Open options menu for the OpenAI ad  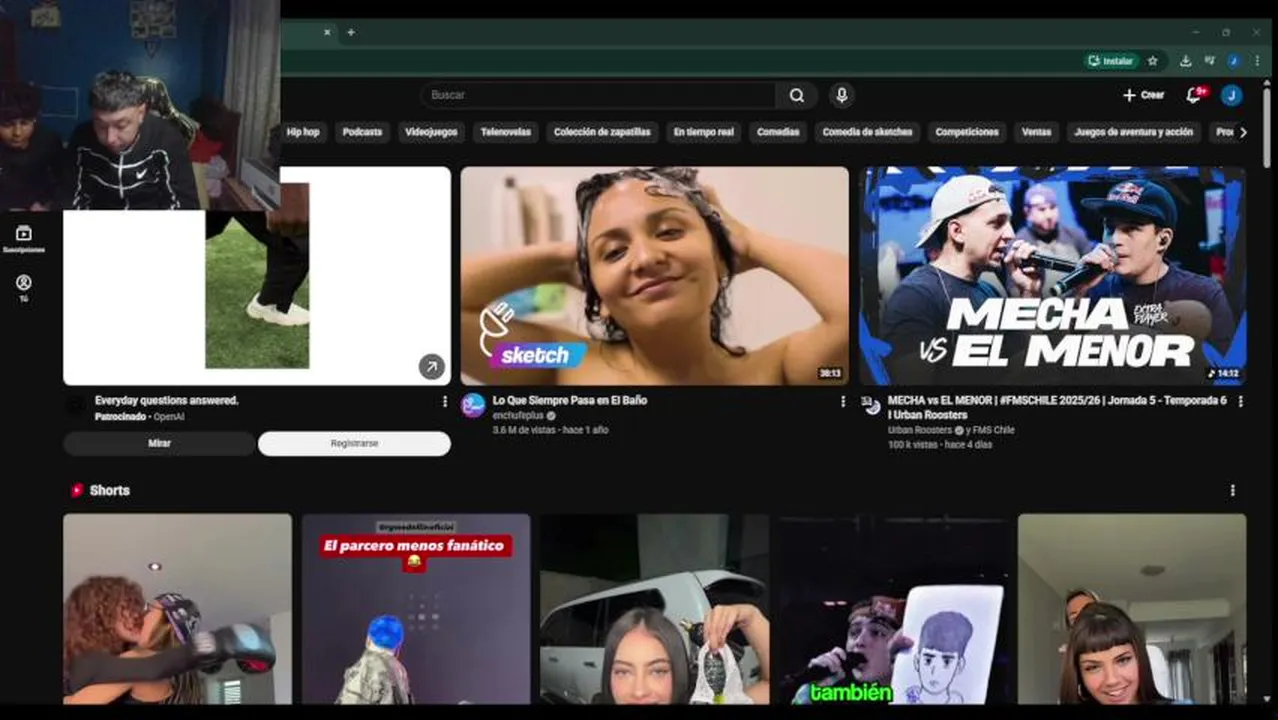coord(445,401)
